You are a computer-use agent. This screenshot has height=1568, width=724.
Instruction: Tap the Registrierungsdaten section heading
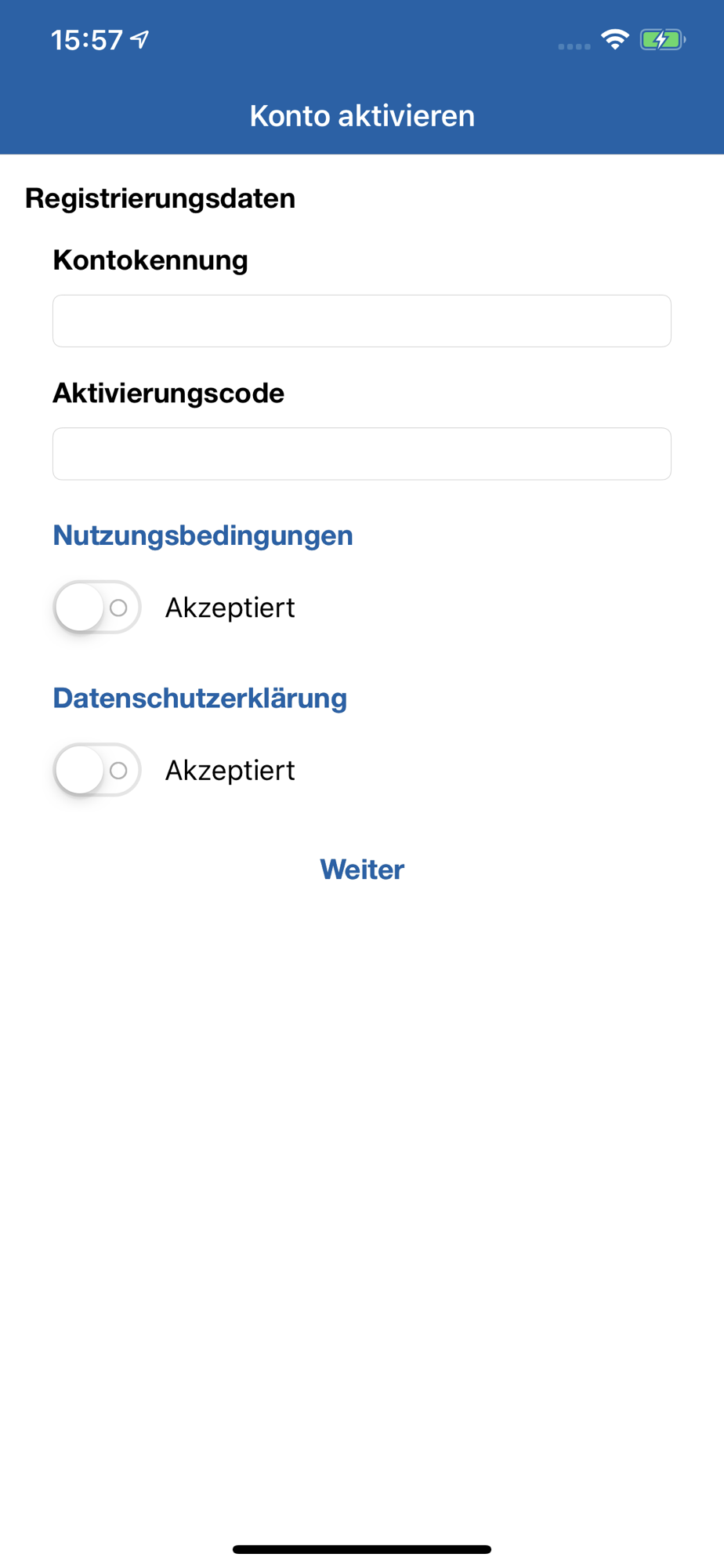click(161, 198)
